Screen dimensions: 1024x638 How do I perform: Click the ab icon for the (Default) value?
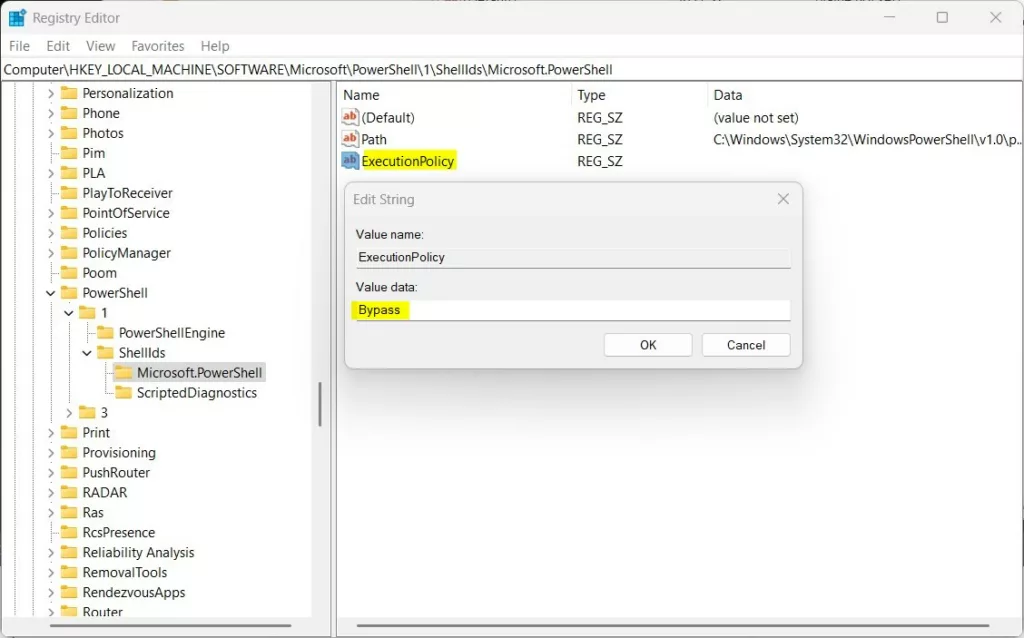point(349,117)
